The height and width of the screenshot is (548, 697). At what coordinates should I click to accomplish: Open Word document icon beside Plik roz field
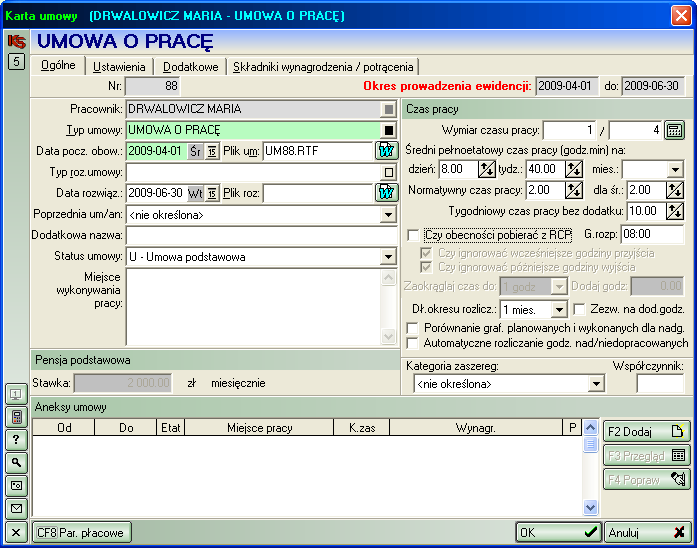[x=386, y=193]
